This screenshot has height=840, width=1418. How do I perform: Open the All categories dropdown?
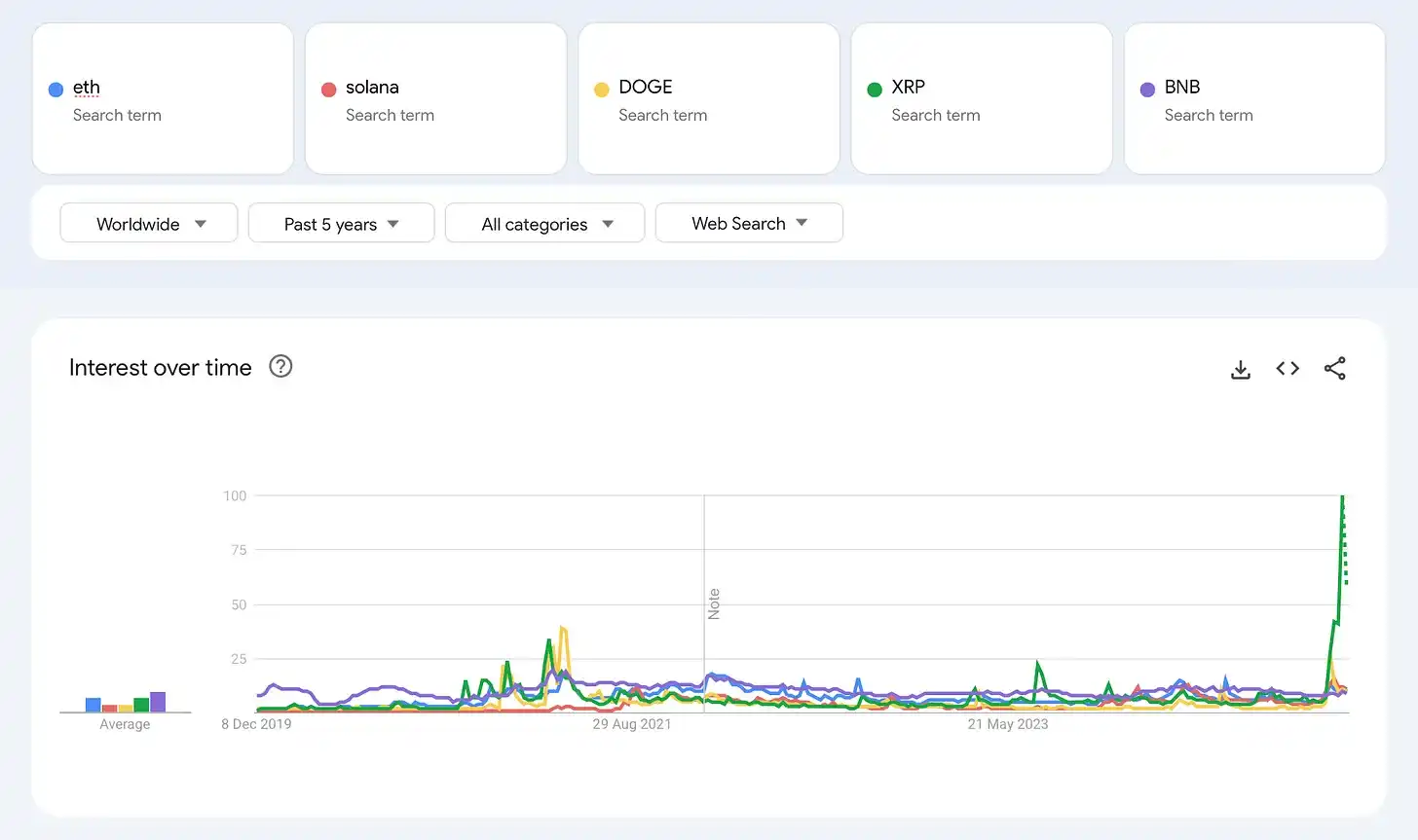(544, 224)
